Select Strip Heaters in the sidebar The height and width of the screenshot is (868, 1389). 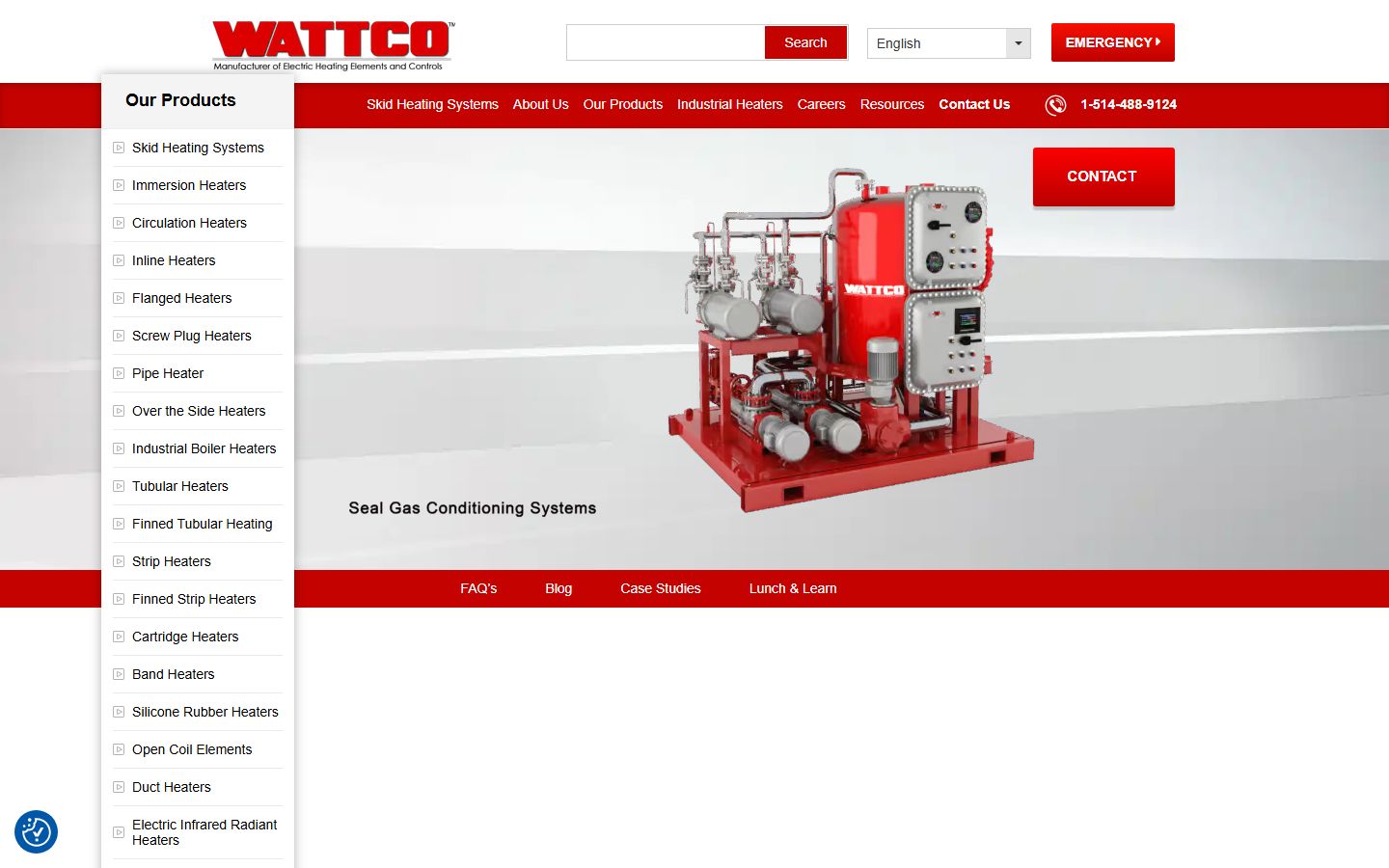point(171,561)
